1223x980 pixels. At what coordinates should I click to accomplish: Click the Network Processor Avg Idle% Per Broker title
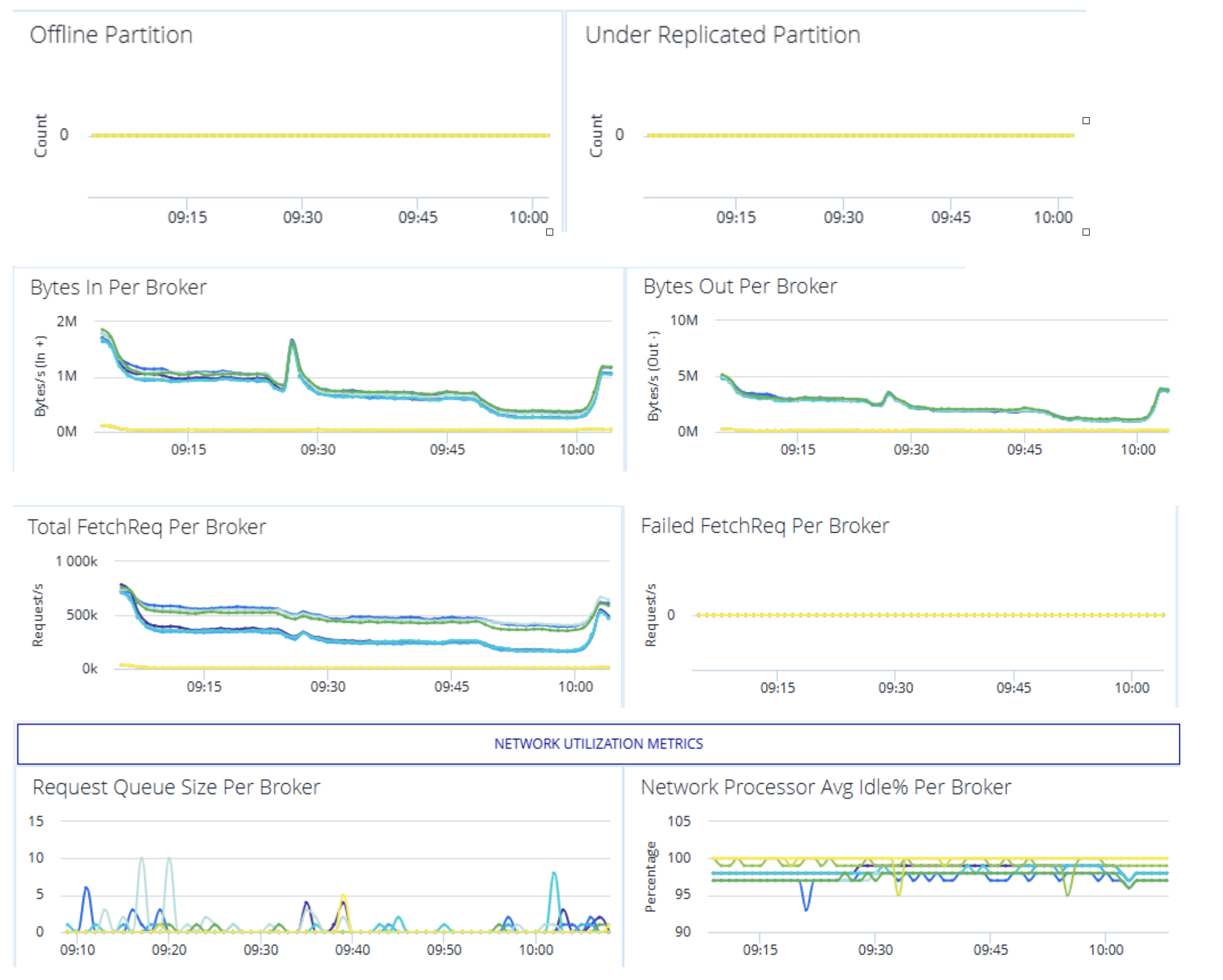(x=826, y=787)
